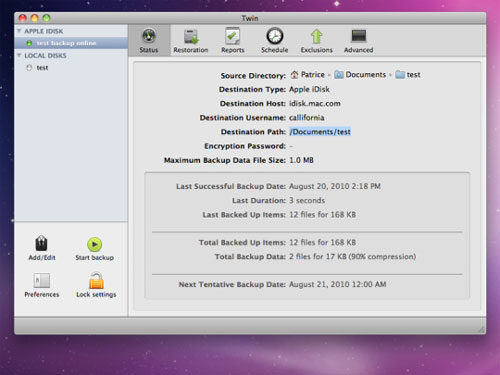Viewport: 500px width, 375px height.
Task: Open the Schedule clock icon
Action: [x=275, y=36]
